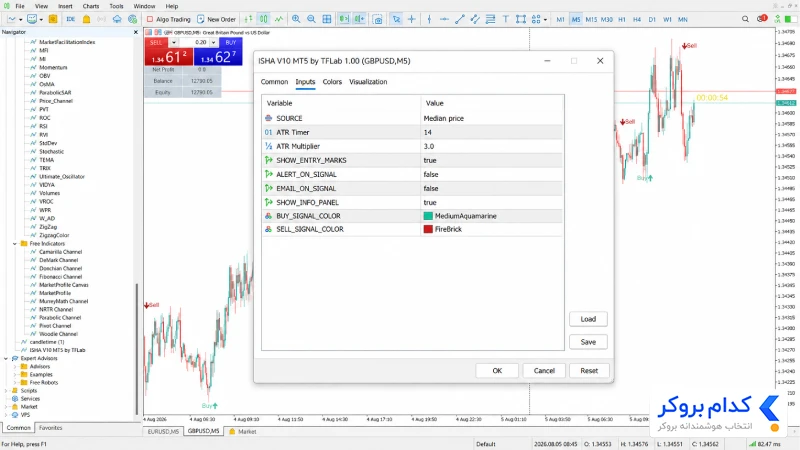This screenshot has width=800, height=450.
Task: Open the IDE MetaEditor toolbar icon
Action: point(70,19)
